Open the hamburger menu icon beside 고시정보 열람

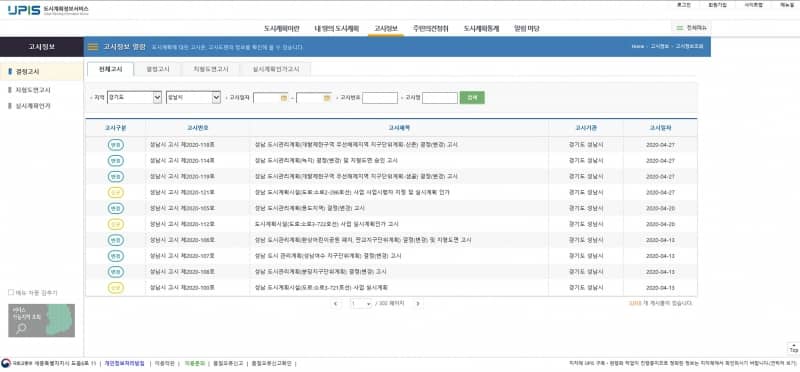pos(93,47)
